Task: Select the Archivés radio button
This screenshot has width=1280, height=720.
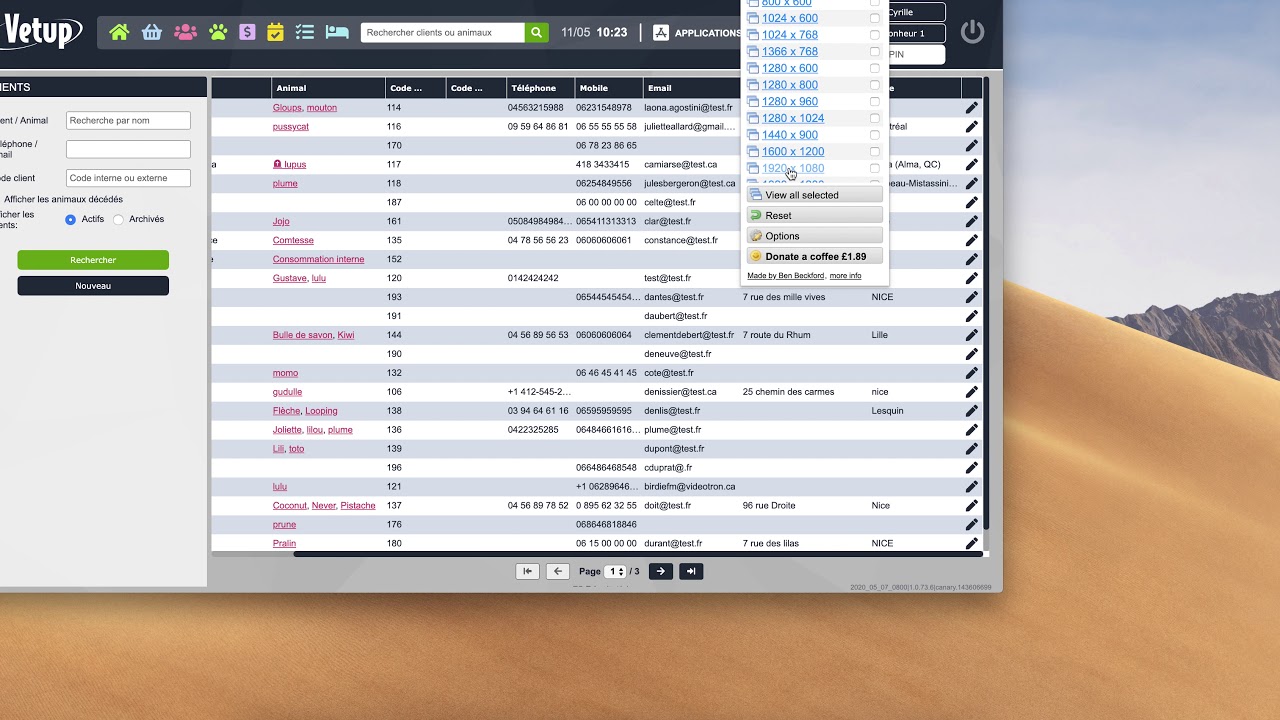Action: pos(119,220)
